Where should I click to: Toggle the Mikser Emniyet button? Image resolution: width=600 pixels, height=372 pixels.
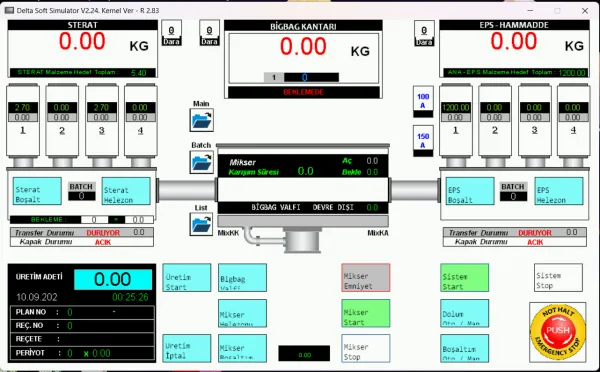point(366,277)
